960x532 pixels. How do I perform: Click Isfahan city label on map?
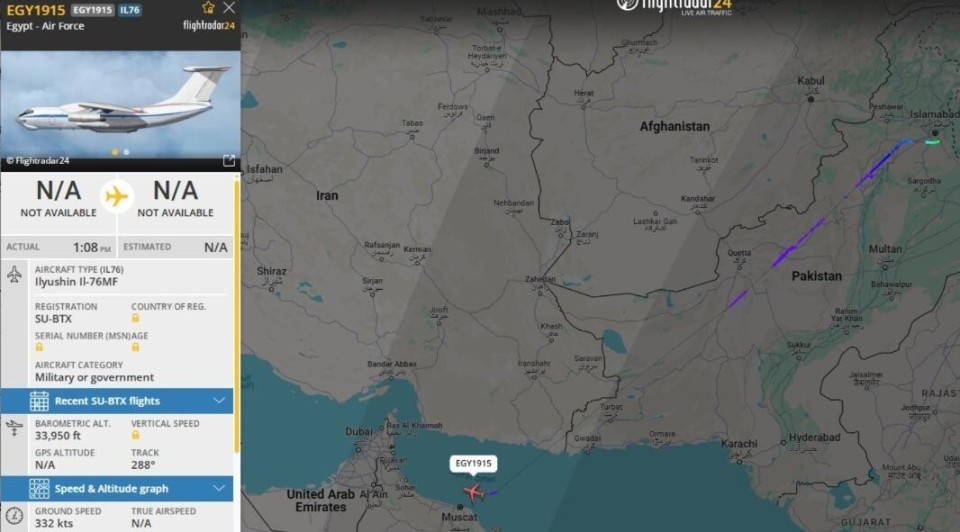click(x=264, y=169)
